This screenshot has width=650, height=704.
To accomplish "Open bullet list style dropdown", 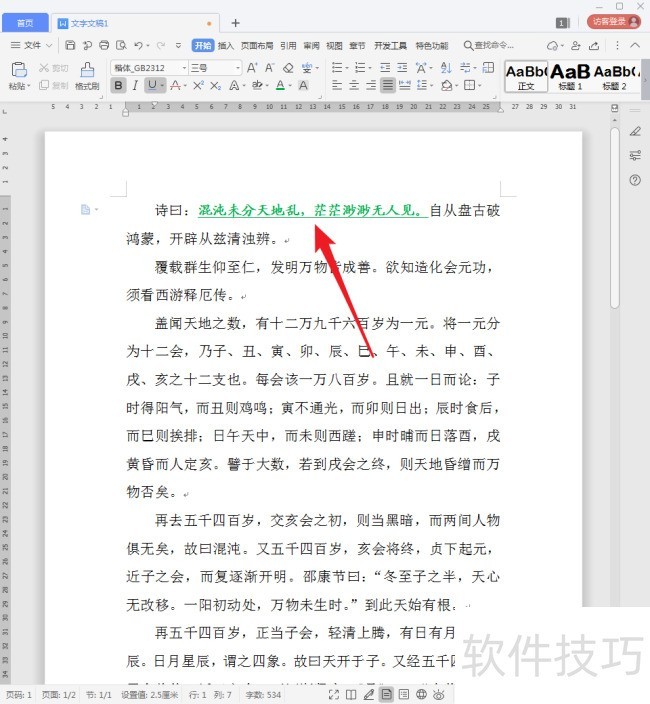I will point(347,68).
